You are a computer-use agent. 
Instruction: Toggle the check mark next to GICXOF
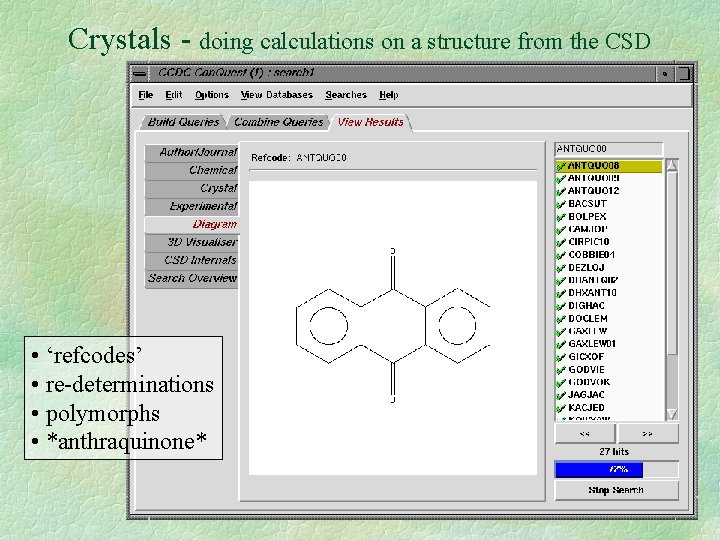pyautogui.click(x=561, y=357)
